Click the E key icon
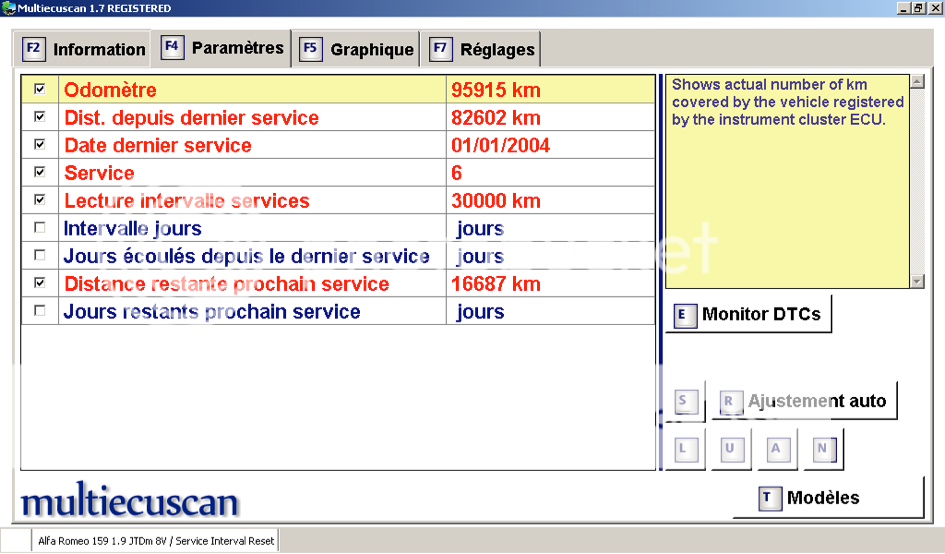This screenshot has height=554, width=945. point(685,315)
